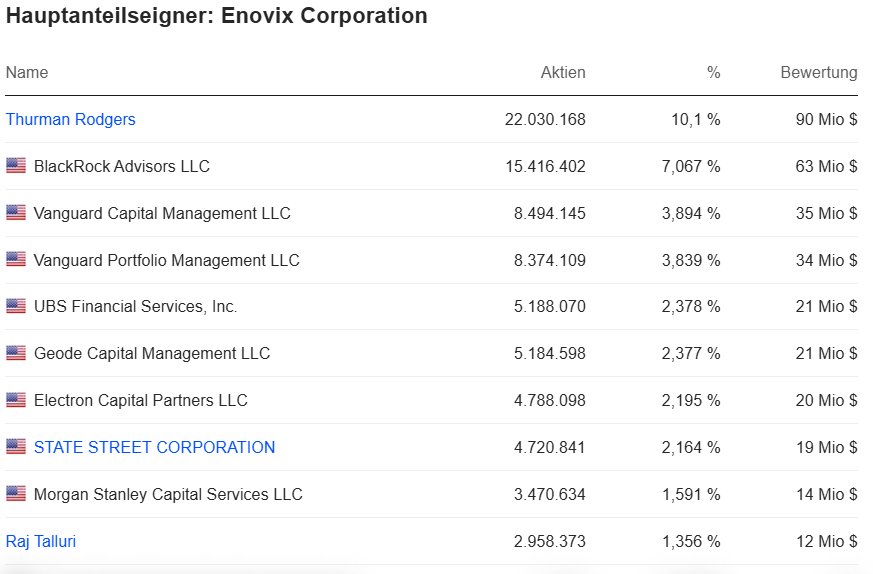
Task: Click share count 2.958.373
Action: point(550,541)
